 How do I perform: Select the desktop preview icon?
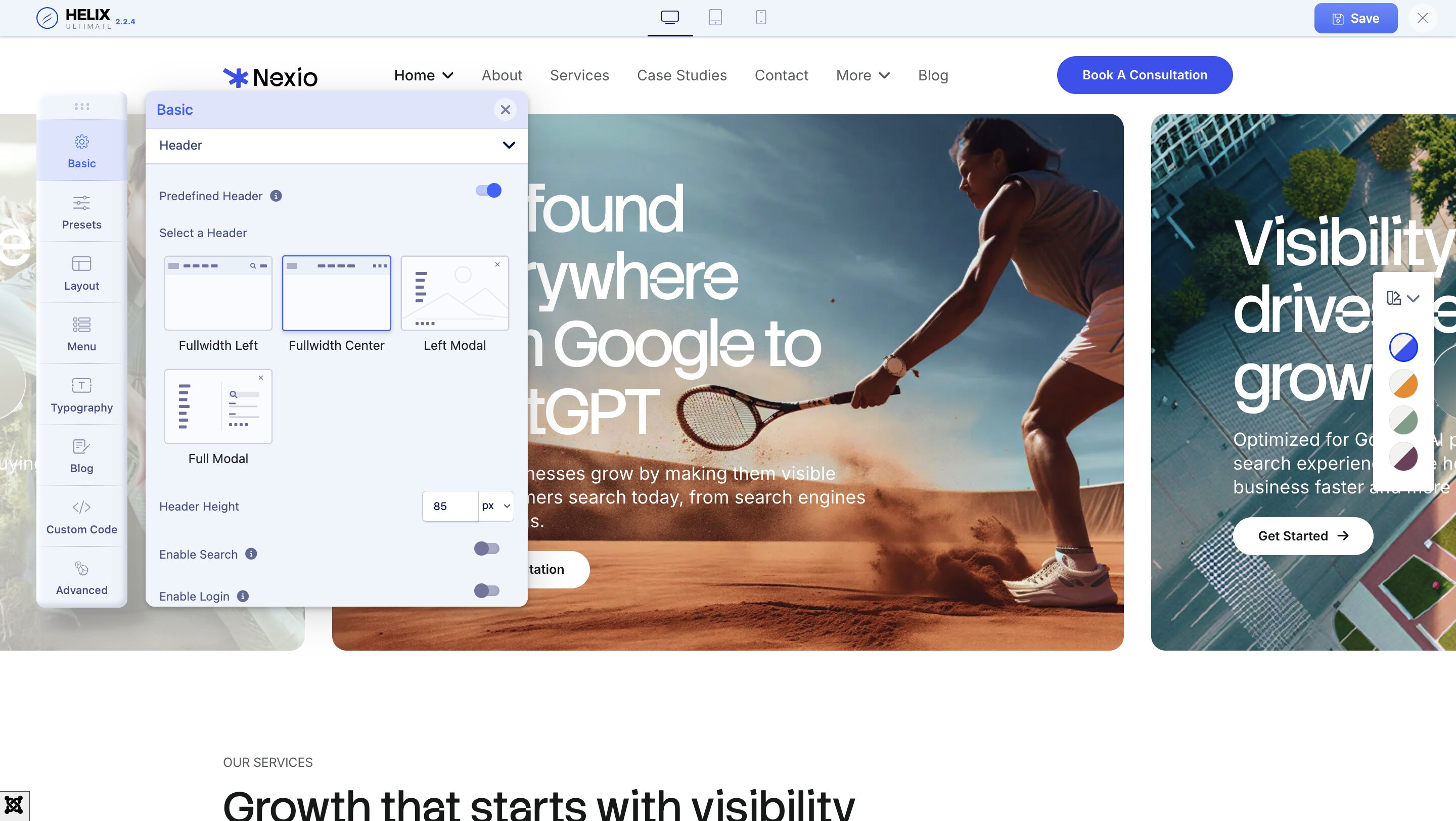(x=670, y=18)
